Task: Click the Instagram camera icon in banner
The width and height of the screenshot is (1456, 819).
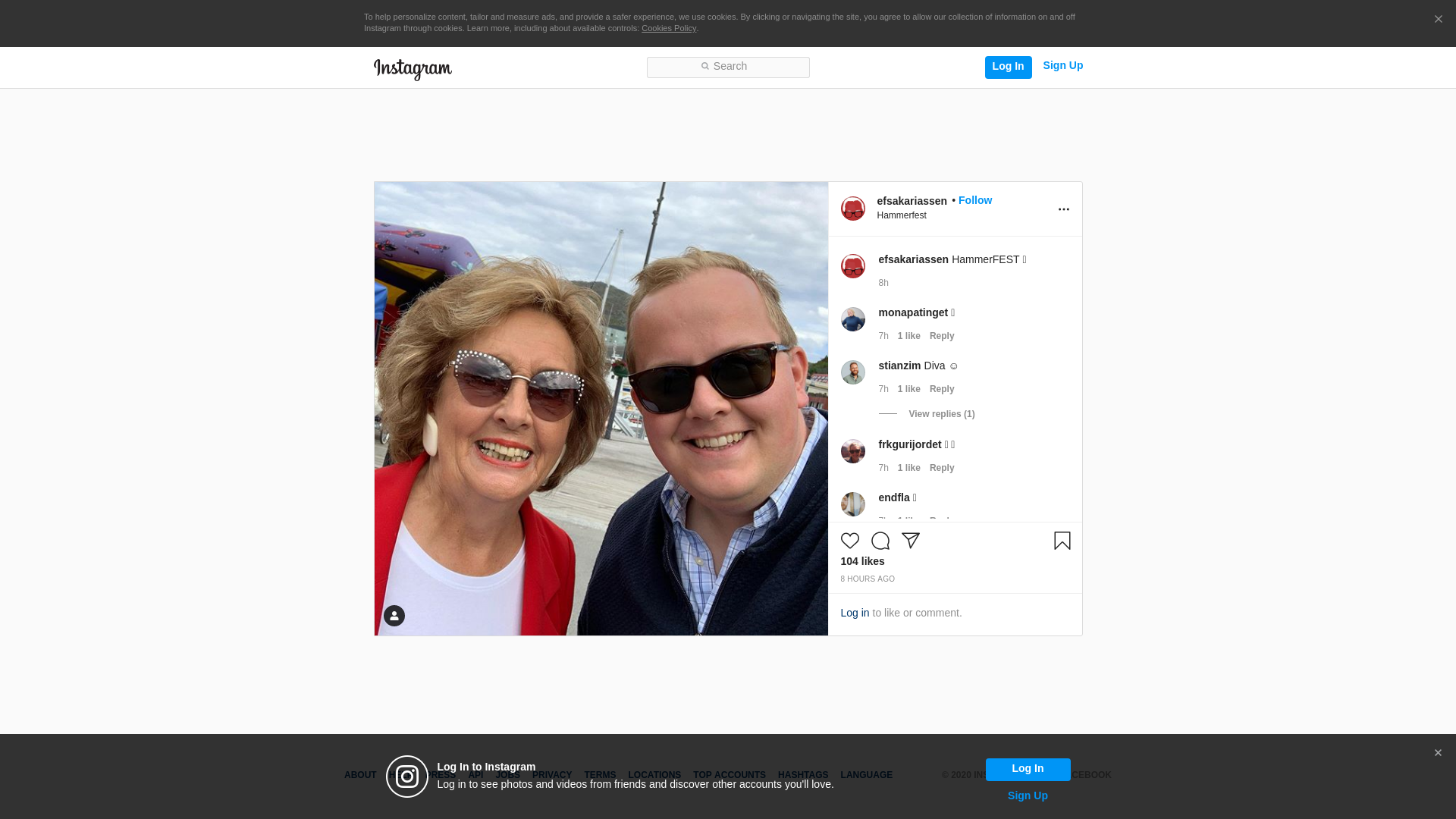Action: (407, 777)
